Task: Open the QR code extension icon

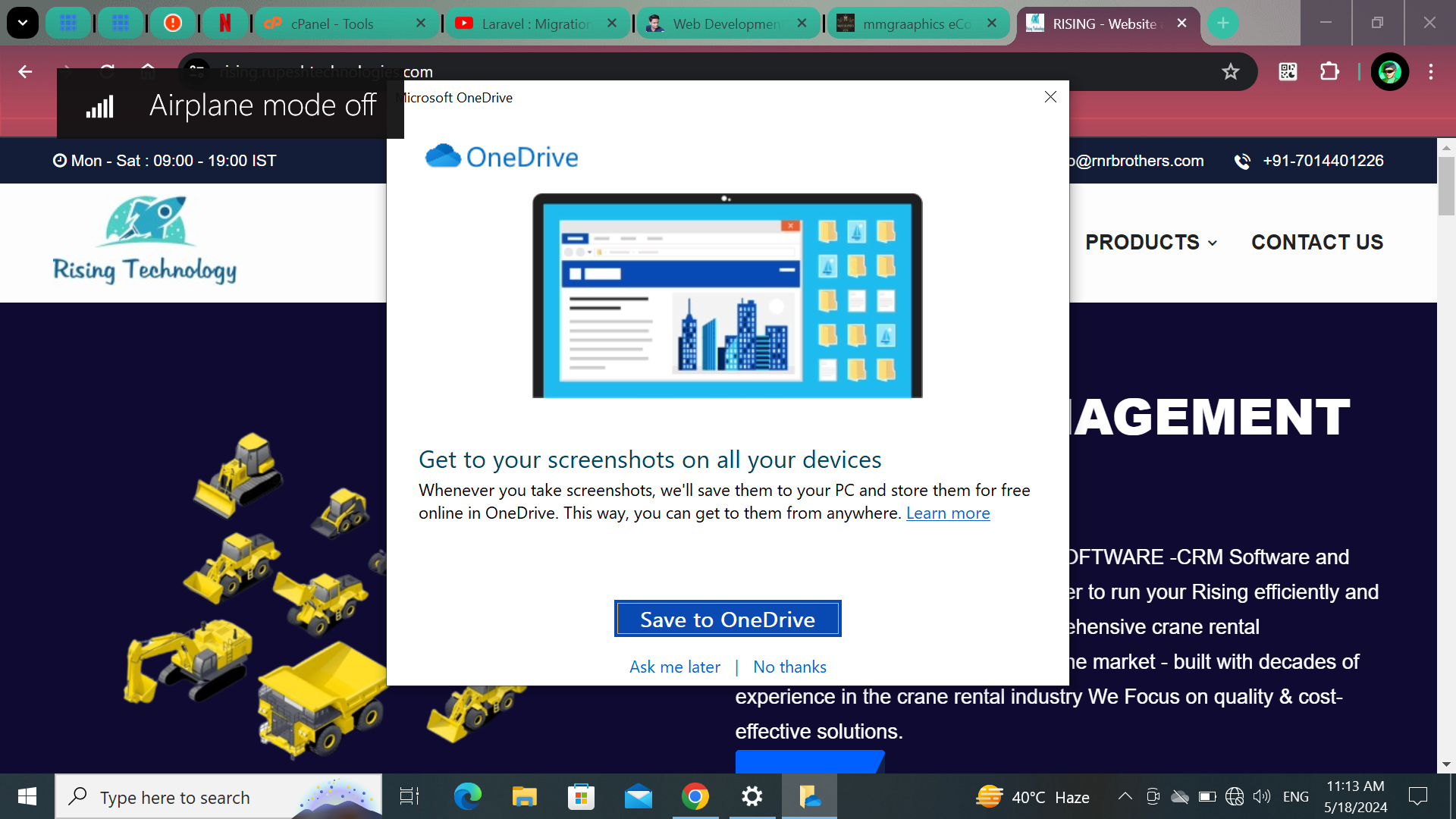Action: tap(1288, 72)
